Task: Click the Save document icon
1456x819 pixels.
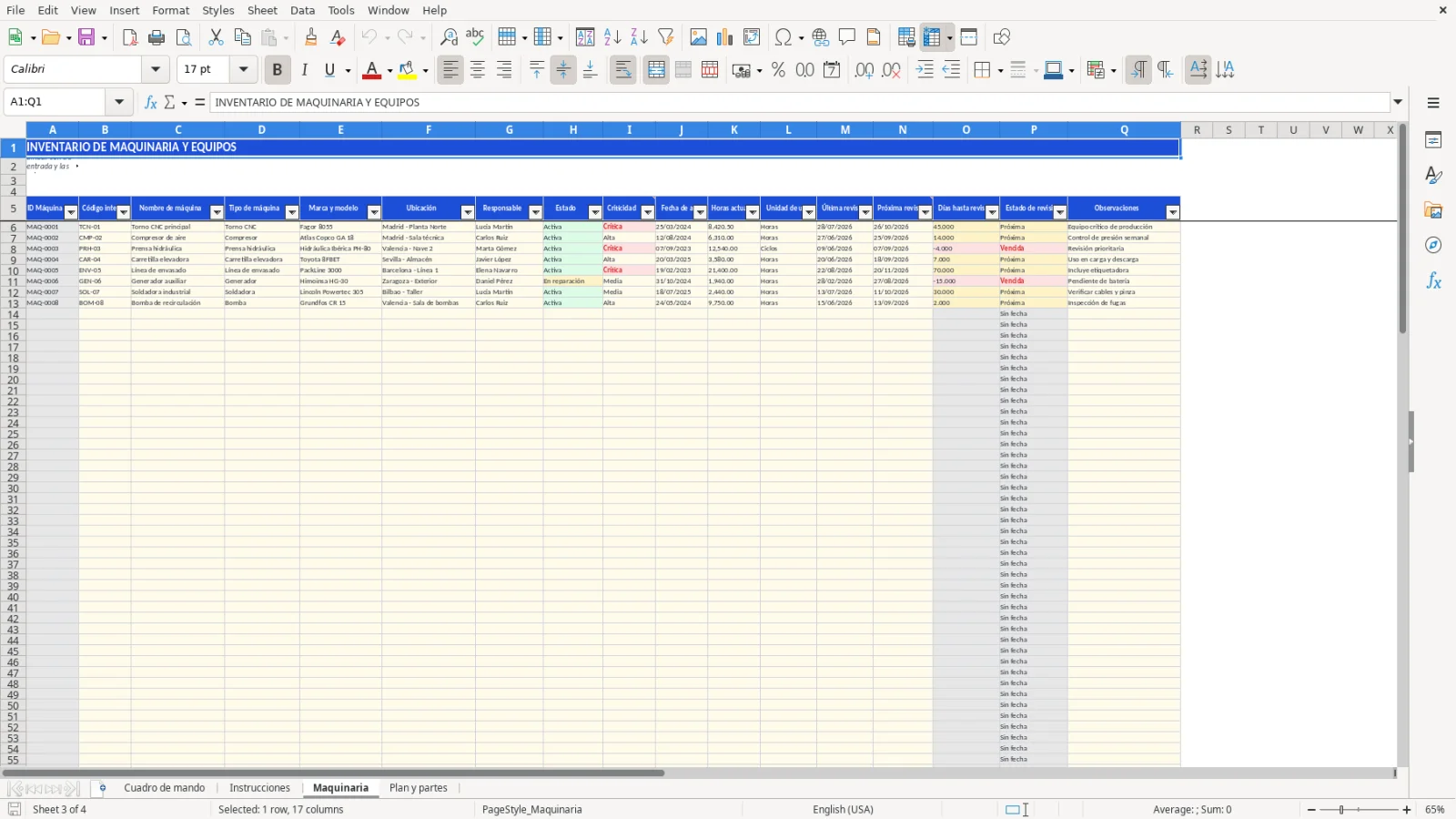Action: click(86, 37)
